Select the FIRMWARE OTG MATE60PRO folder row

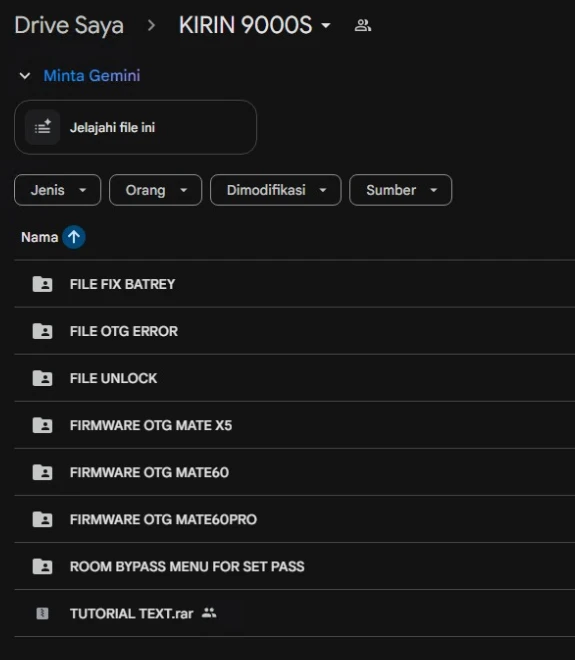click(x=295, y=519)
